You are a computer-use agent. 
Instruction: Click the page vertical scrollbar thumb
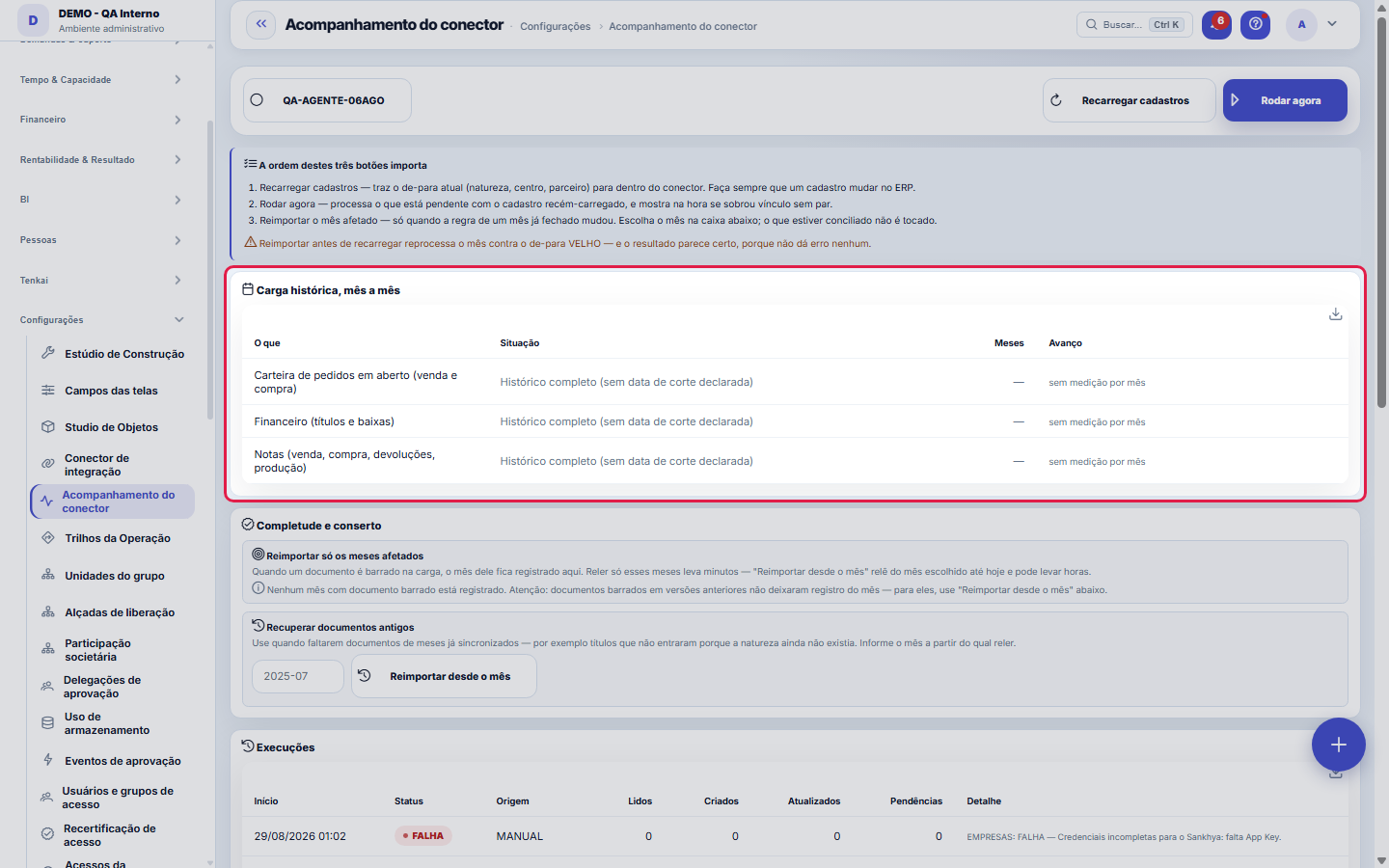click(1381, 212)
